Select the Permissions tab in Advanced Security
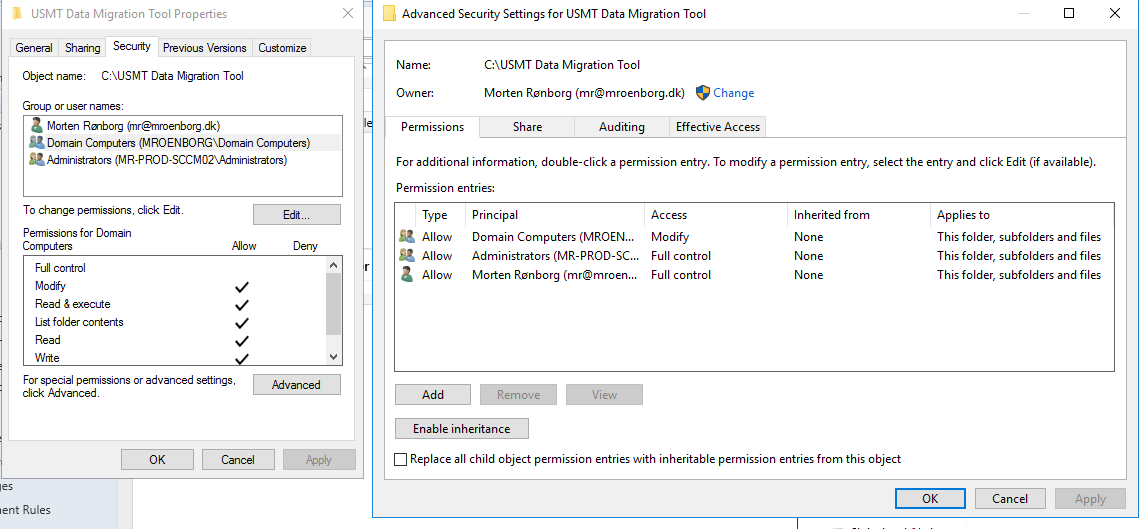This screenshot has width=1140, height=529. click(433, 127)
